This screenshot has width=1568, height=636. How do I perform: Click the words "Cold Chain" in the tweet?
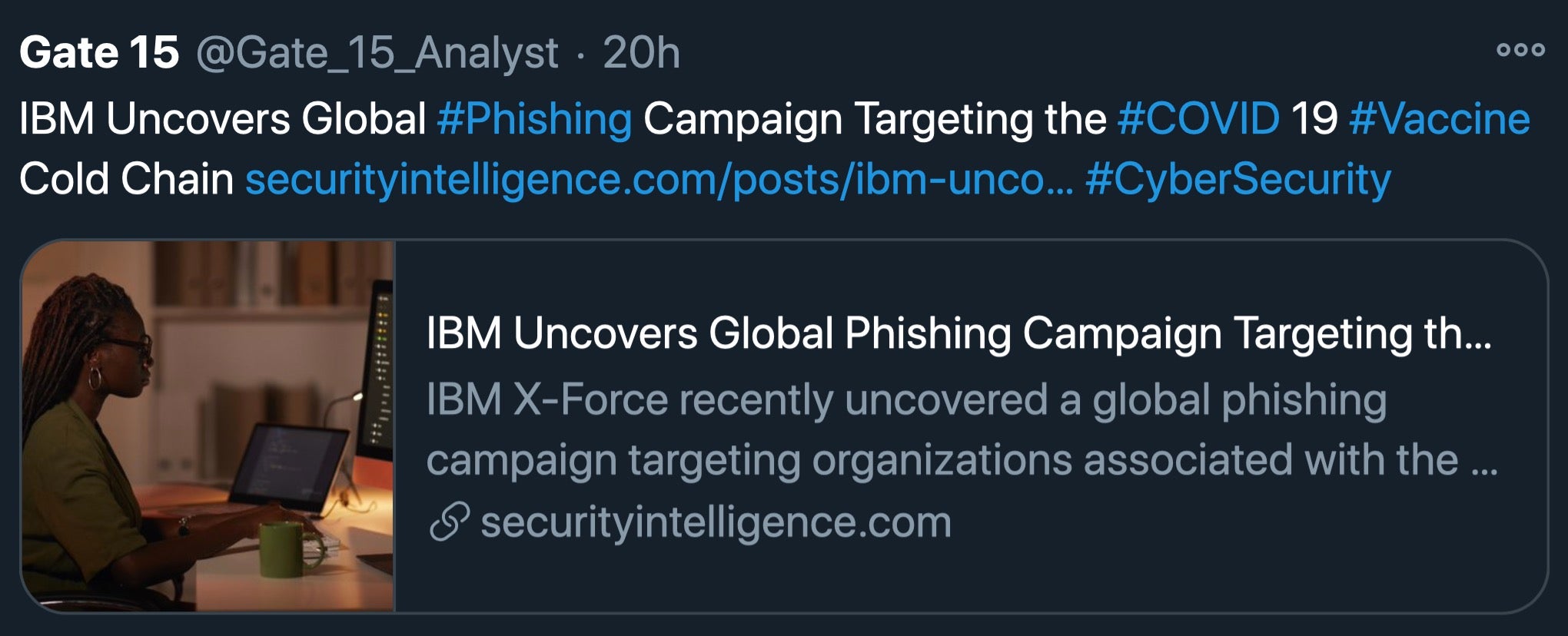pos(126,180)
